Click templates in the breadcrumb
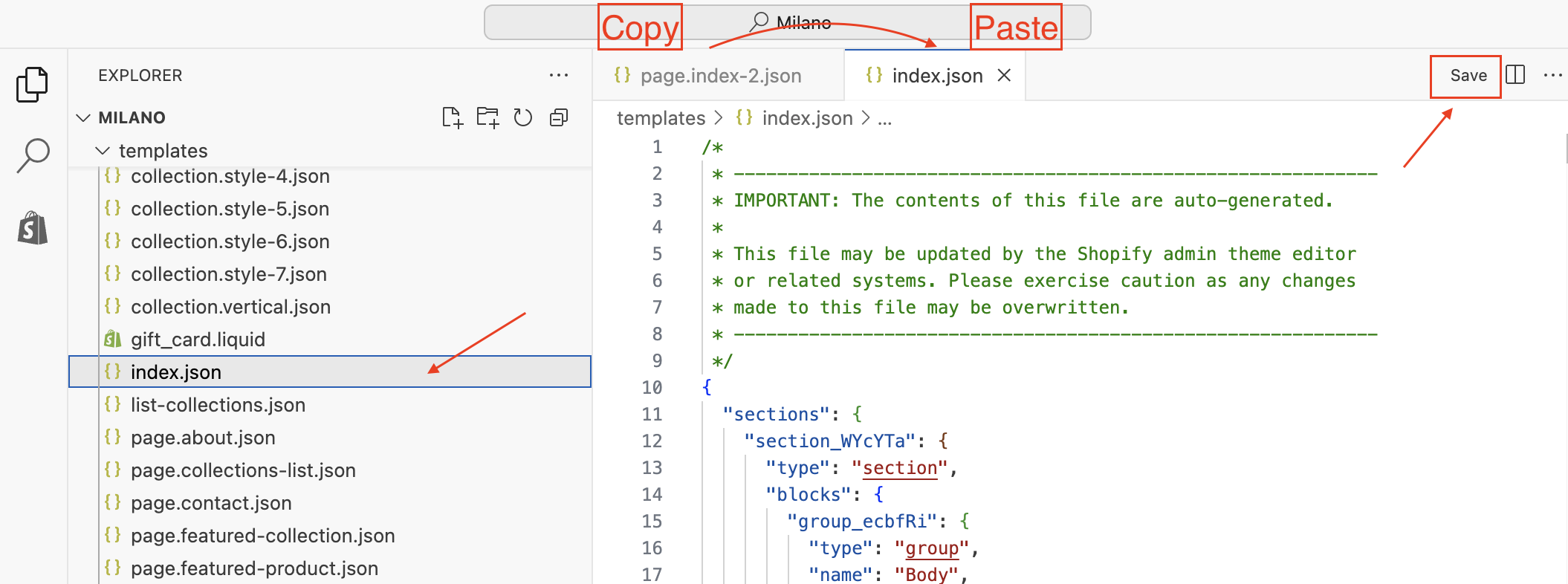The image size is (1568, 584). 661,118
